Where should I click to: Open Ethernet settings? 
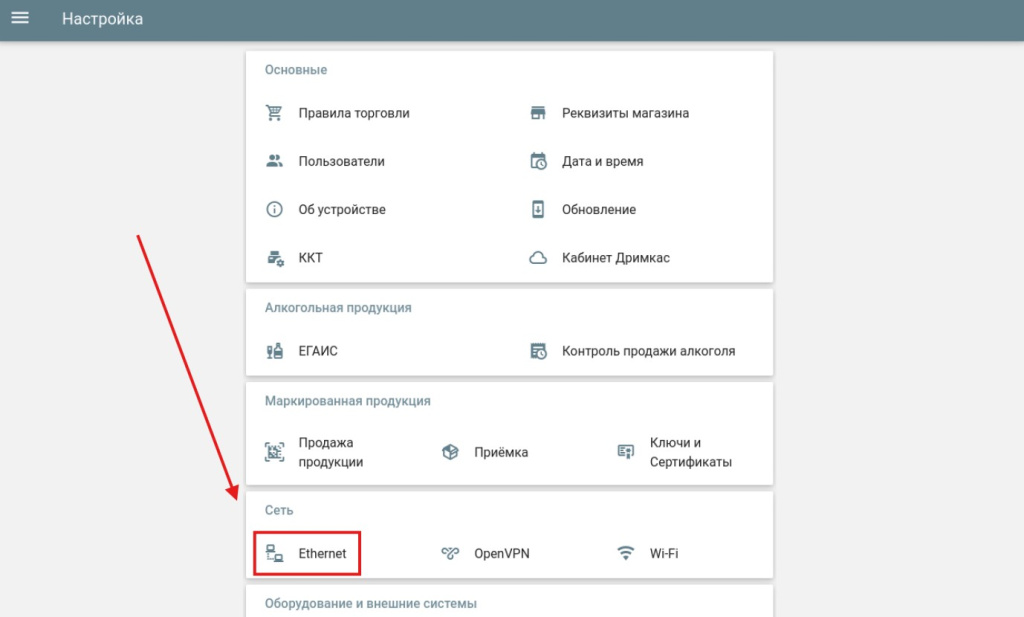pos(306,552)
